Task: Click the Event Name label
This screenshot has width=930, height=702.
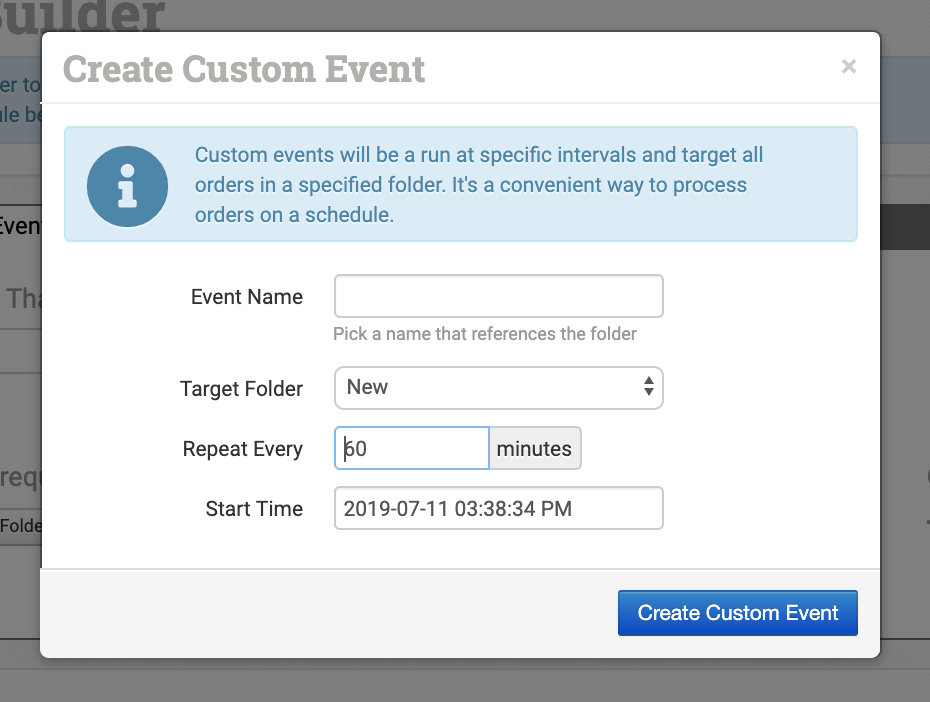Action: click(246, 297)
